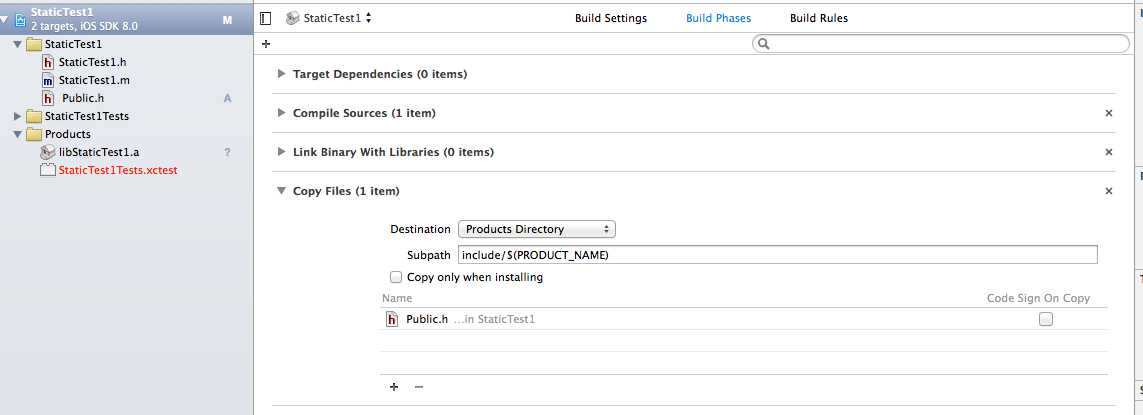1143x415 pixels.
Task: Click the Code Sign On Copy column header
Action: (x=1038, y=298)
